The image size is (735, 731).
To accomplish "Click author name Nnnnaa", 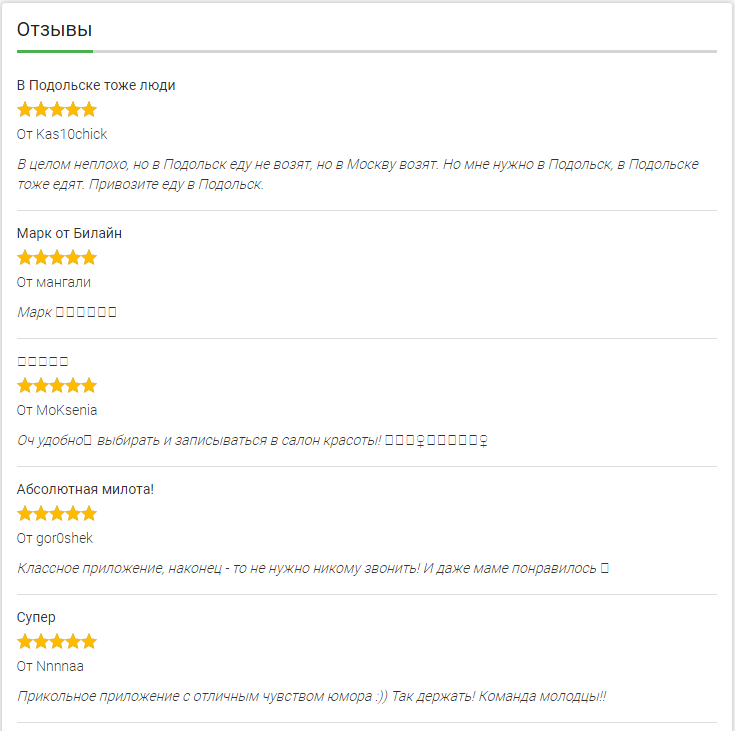I will click(62, 666).
